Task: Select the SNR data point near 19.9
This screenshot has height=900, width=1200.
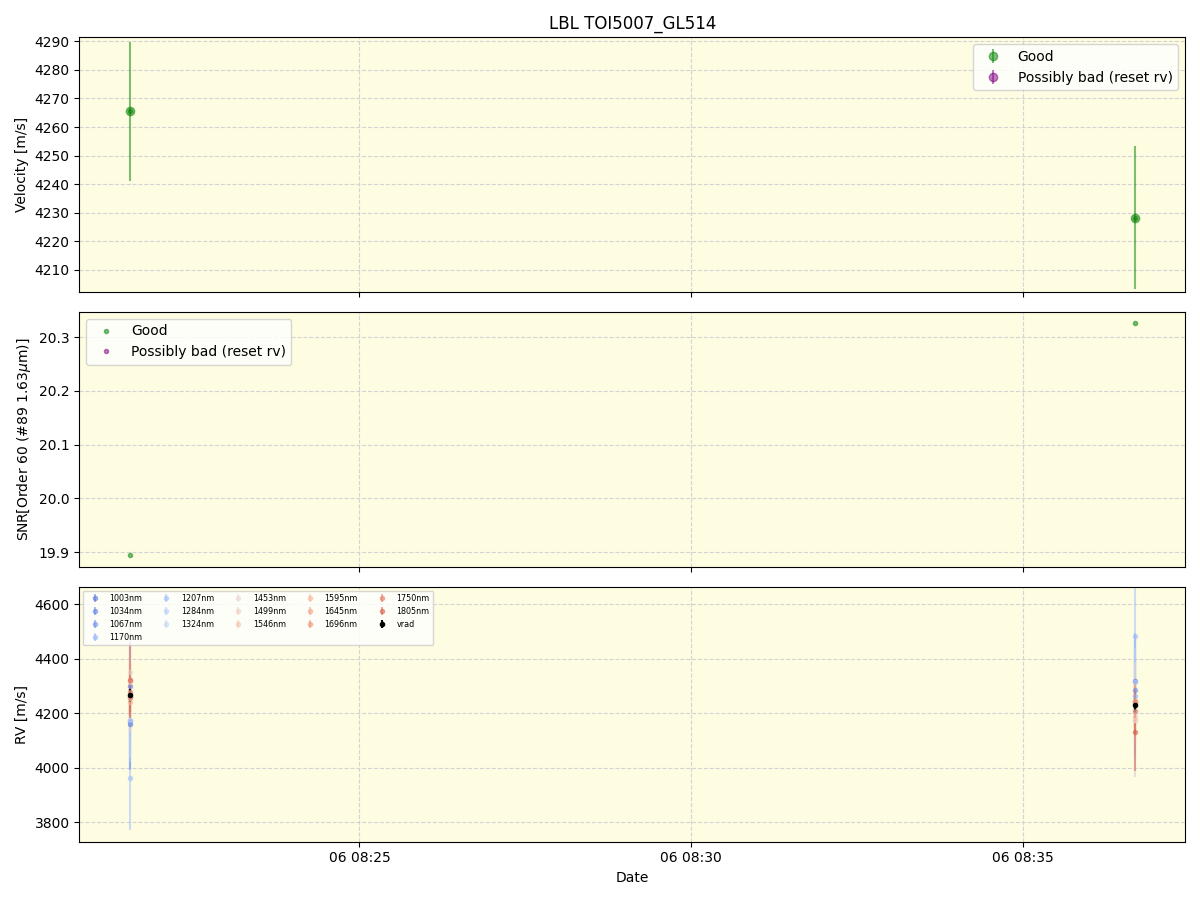Action: (130, 555)
